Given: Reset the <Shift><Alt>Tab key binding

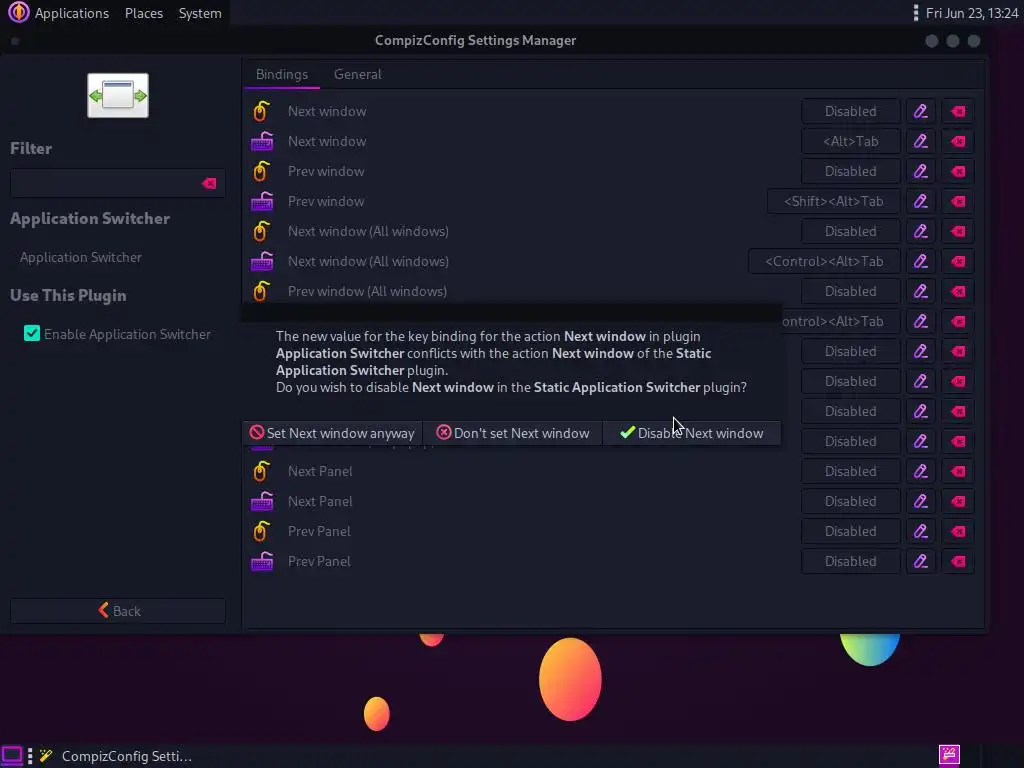Looking at the screenshot, I should click(x=958, y=201).
